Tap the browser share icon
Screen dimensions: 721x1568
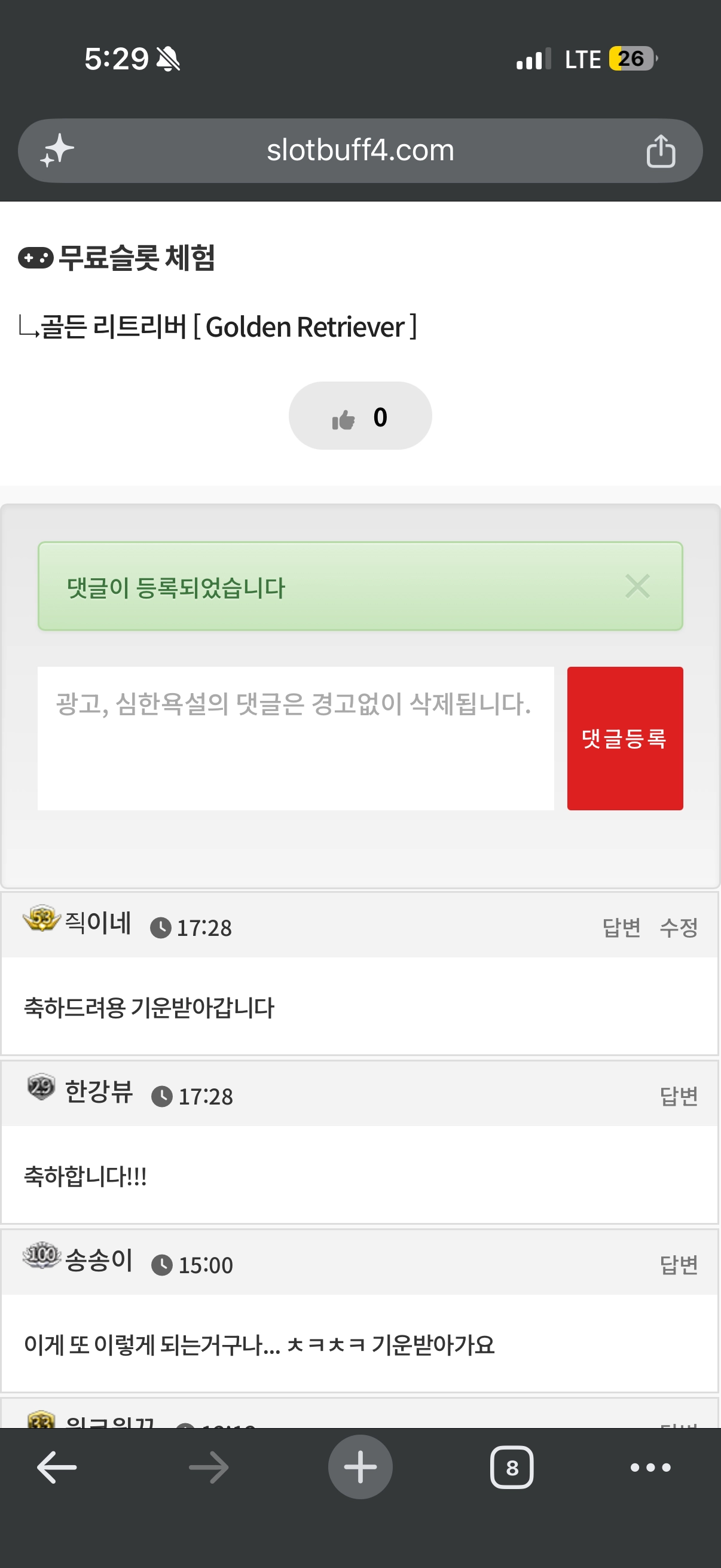pos(661,150)
